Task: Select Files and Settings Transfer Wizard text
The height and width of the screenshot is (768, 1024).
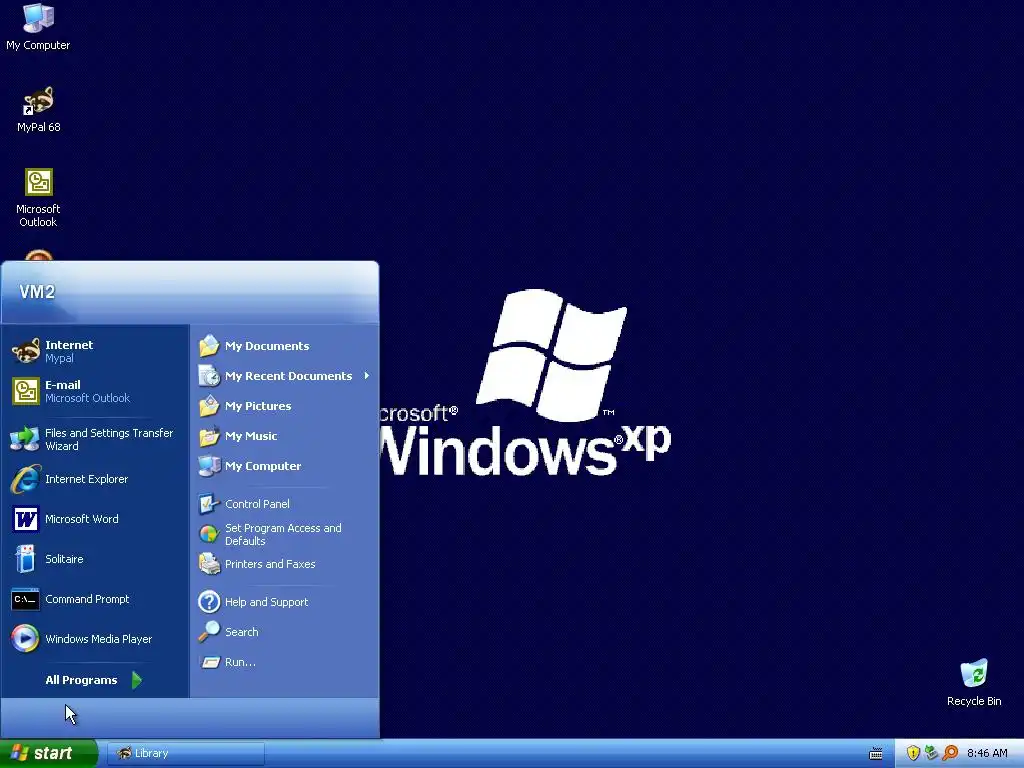Action: coord(109,439)
